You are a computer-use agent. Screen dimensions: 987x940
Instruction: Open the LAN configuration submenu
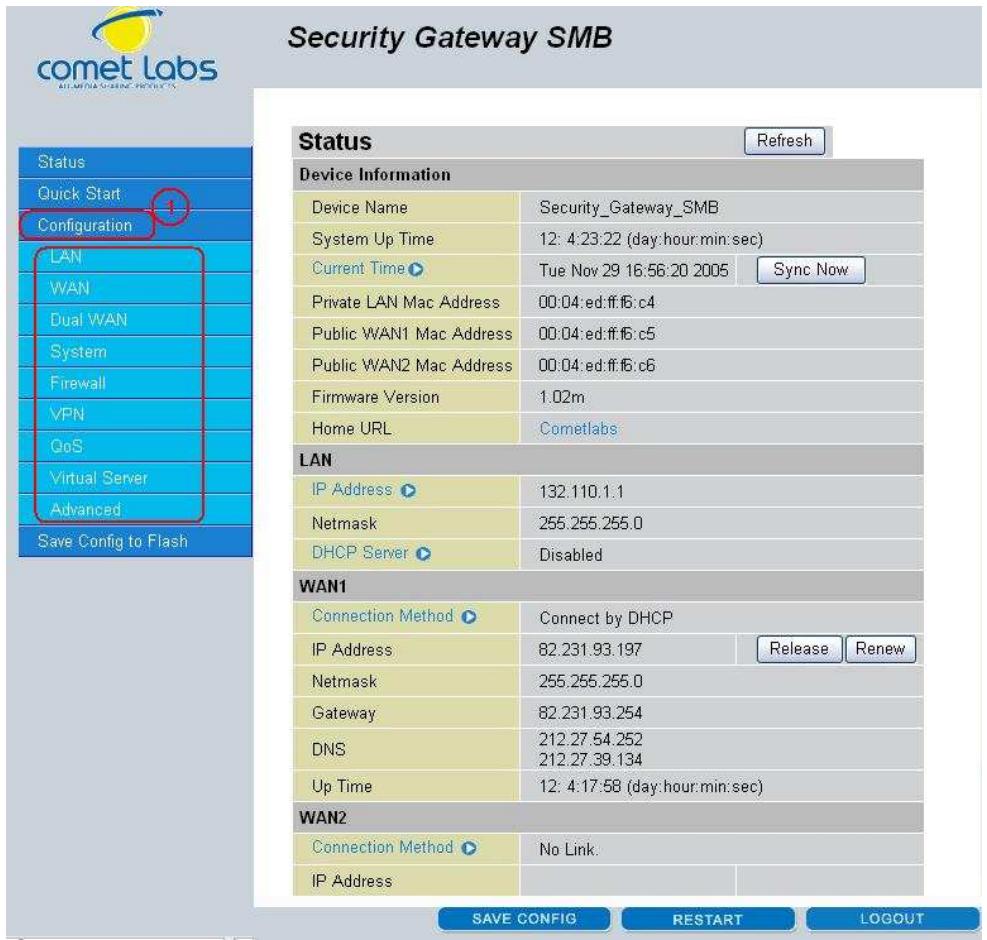click(x=135, y=257)
